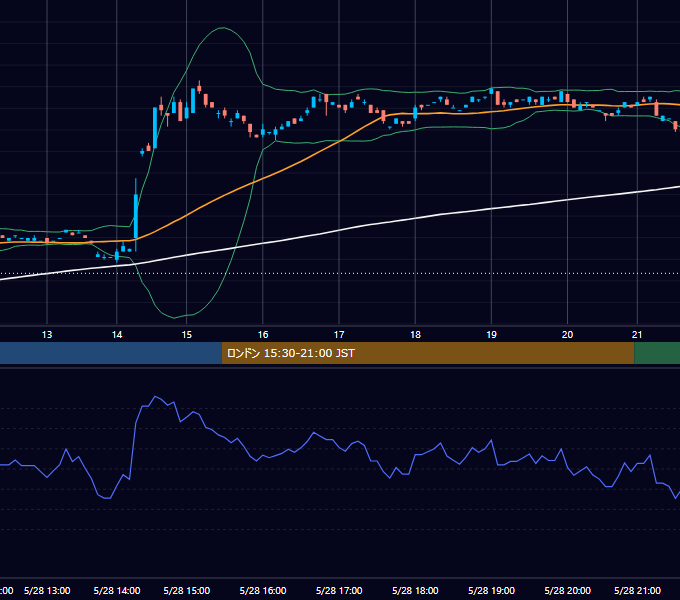The image size is (680, 600).
Task: Click the hour label 21 on price chart axis
Action: pyautogui.click(x=637, y=335)
